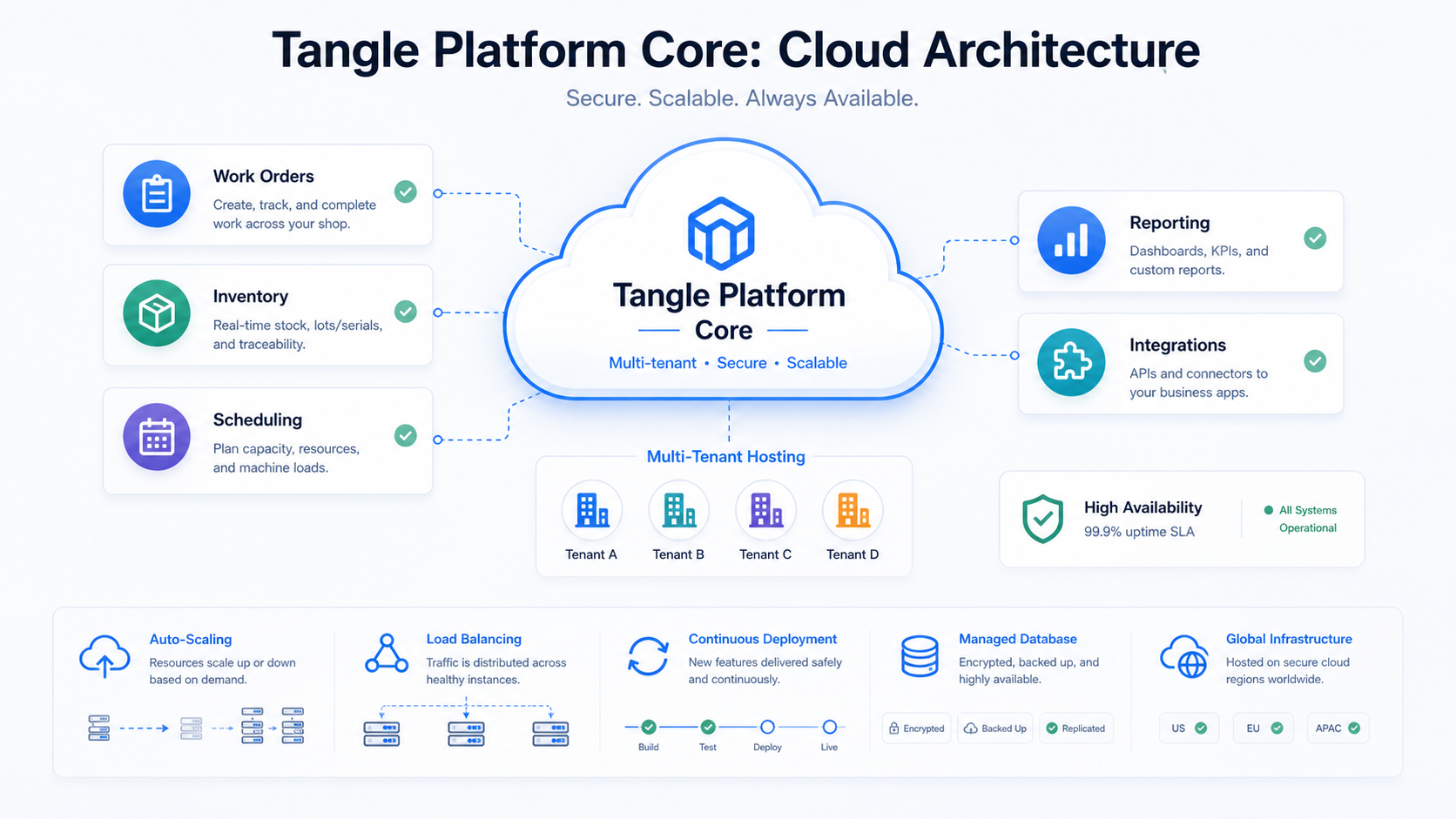Click the lock icon in Encrypted badge
Viewport: 1456px width, 819px height.
click(x=893, y=728)
